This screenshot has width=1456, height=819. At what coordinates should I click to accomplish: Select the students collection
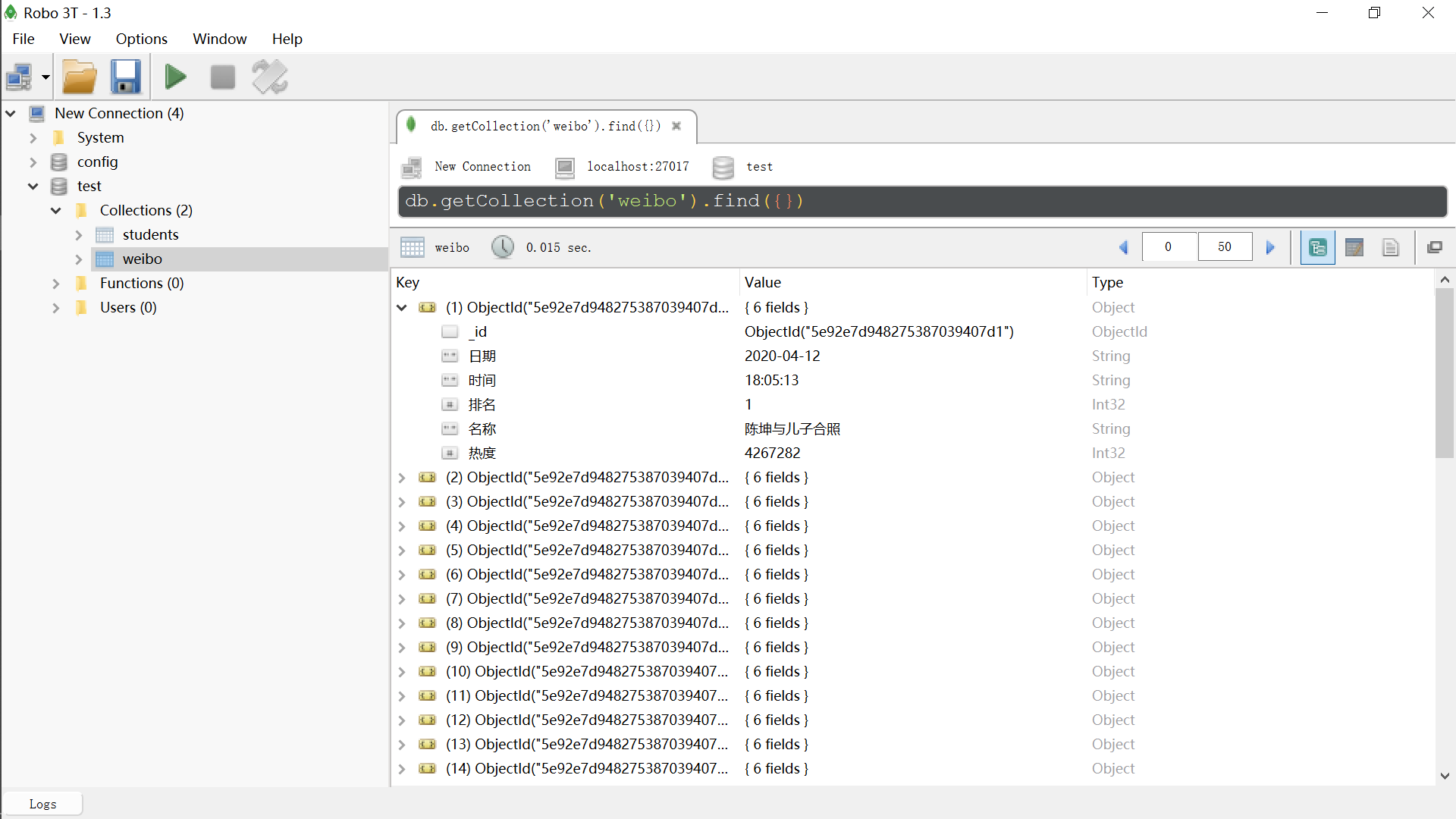pos(150,235)
